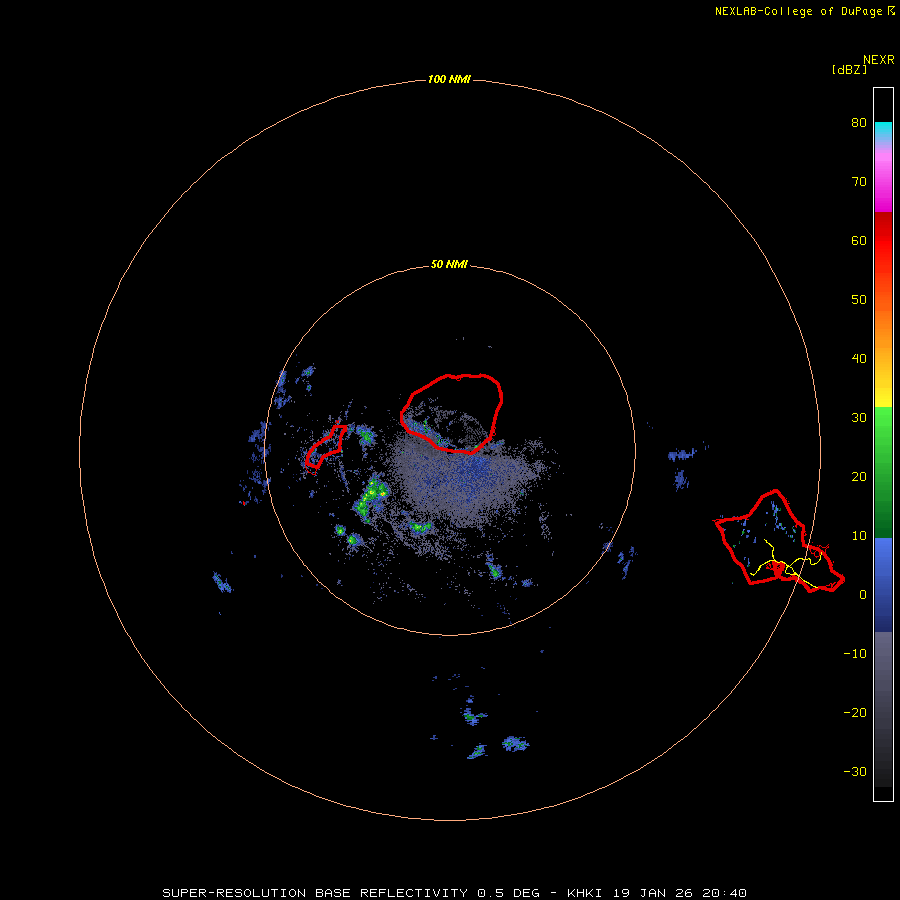Click the 0 value on the dBZ scale
The width and height of the screenshot is (900, 900).
pyautogui.click(x=863, y=595)
